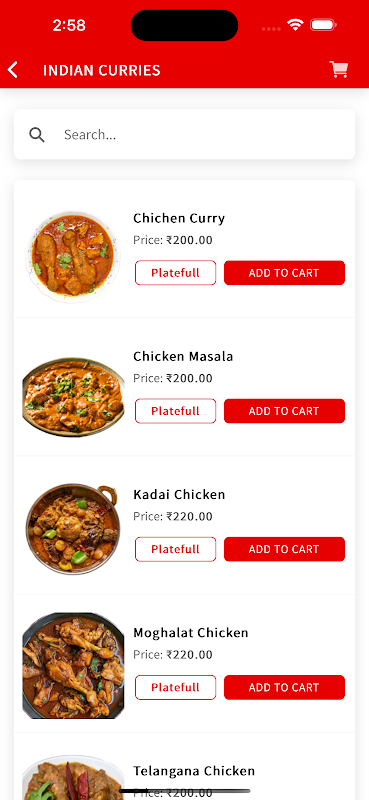Open the Kadai Chicken dish image
This screenshot has width=369, height=800.
(72, 529)
